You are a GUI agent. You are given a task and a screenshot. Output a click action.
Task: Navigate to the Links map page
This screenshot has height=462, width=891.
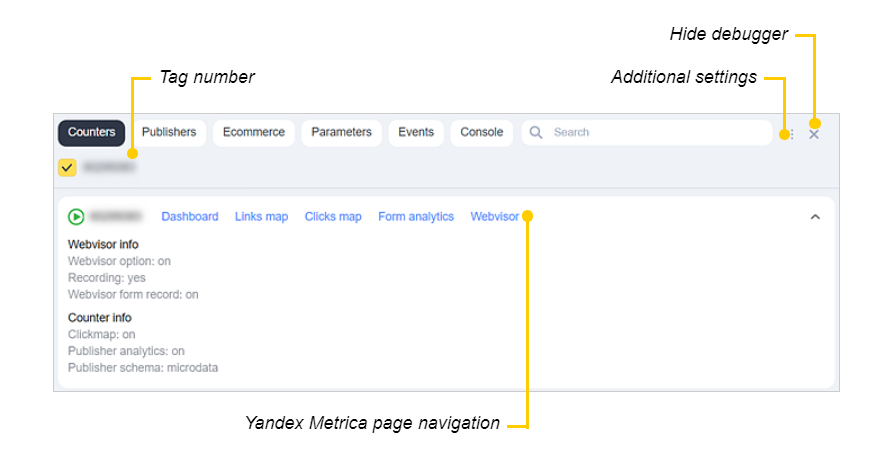pyautogui.click(x=261, y=216)
